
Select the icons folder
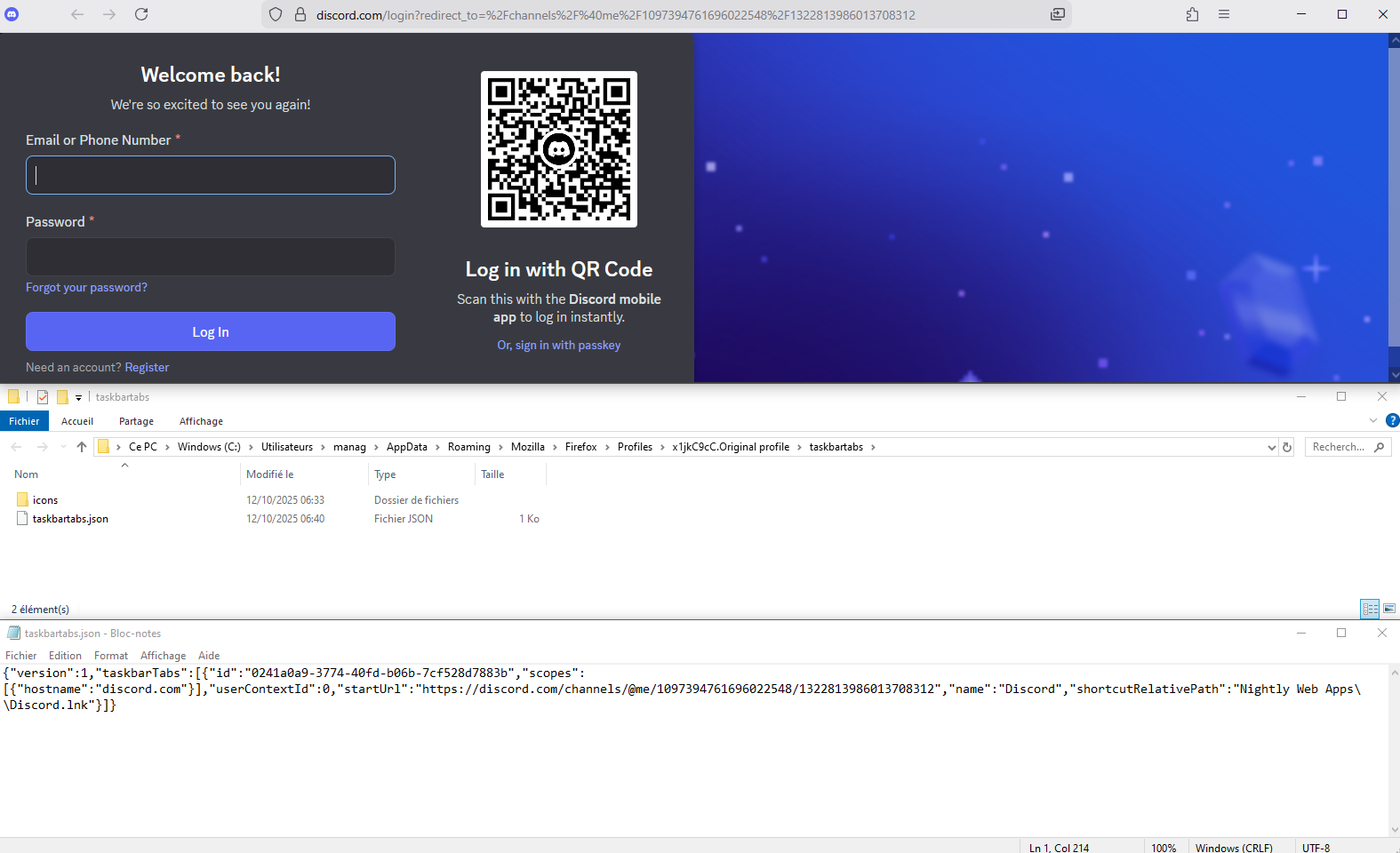point(45,500)
